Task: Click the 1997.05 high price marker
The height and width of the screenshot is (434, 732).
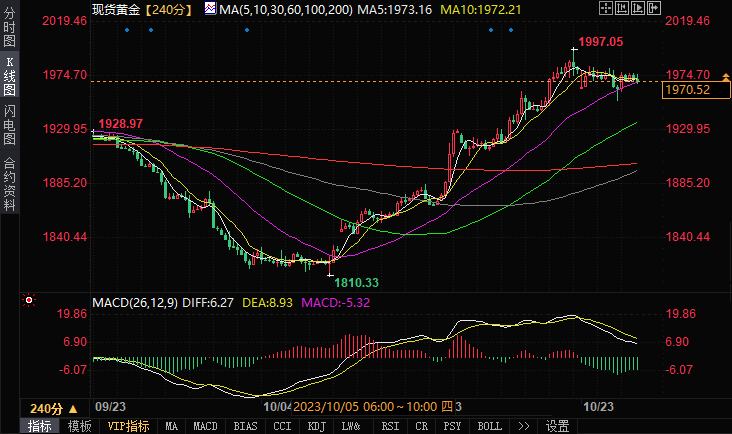Action: coord(600,42)
